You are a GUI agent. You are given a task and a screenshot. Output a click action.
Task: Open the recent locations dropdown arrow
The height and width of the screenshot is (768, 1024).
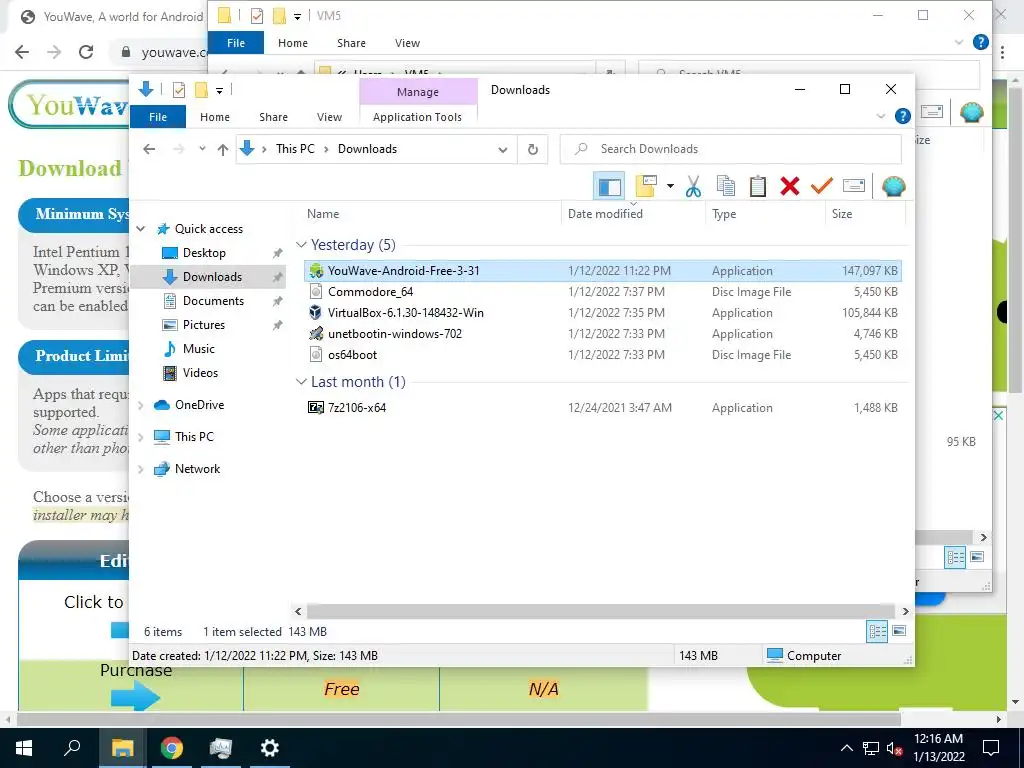click(x=202, y=149)
